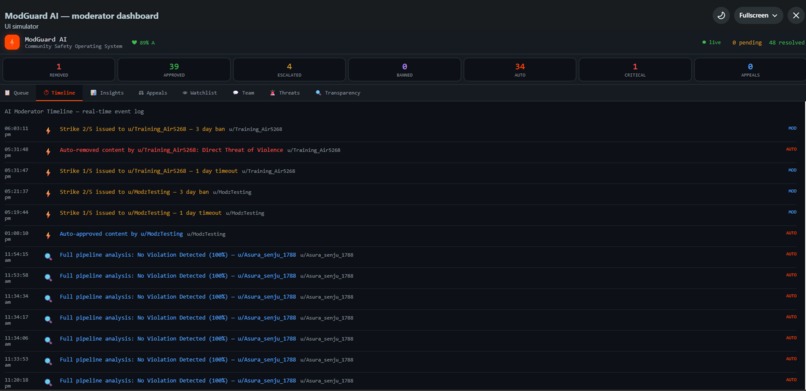This screenshot has width=806, height=391.
Task: Click bolt icon on 05:19:44 pm event
Action: [x=48, y=215]
